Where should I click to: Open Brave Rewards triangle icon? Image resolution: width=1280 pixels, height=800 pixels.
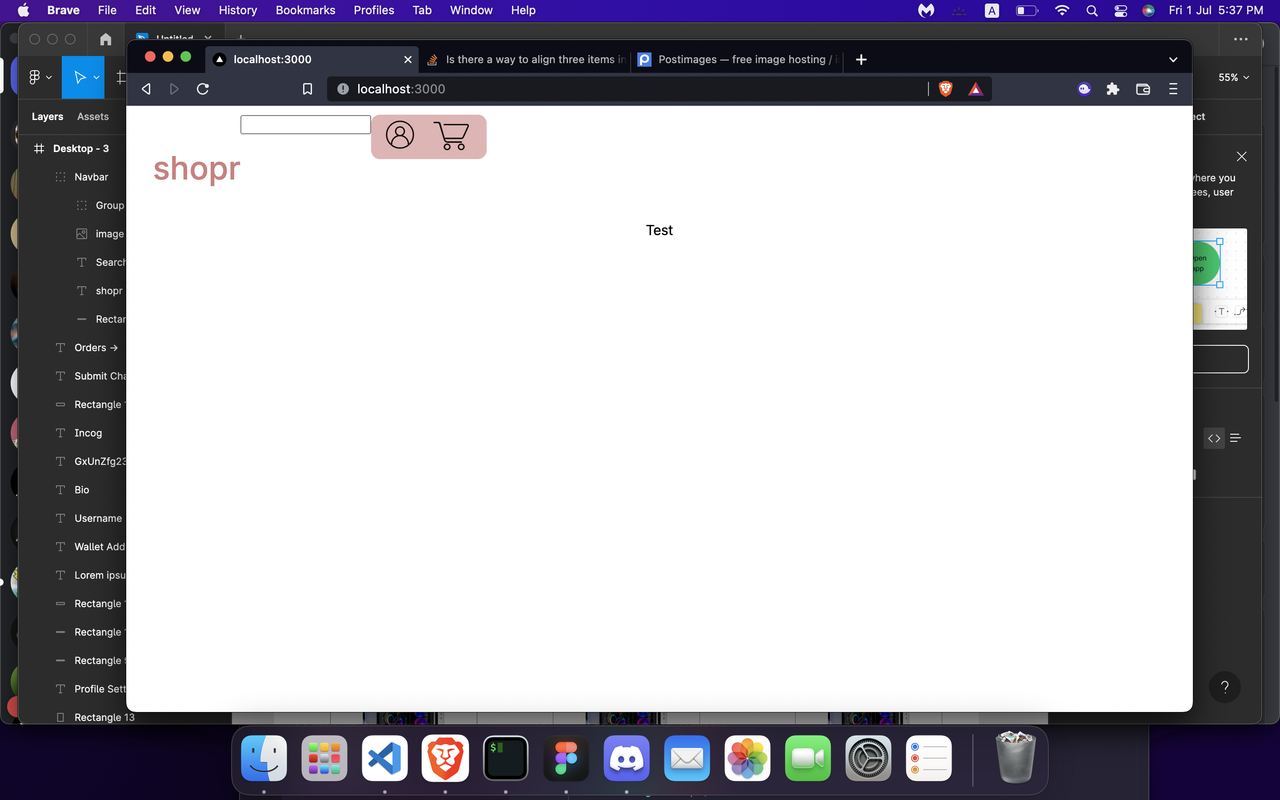(976, 89)
